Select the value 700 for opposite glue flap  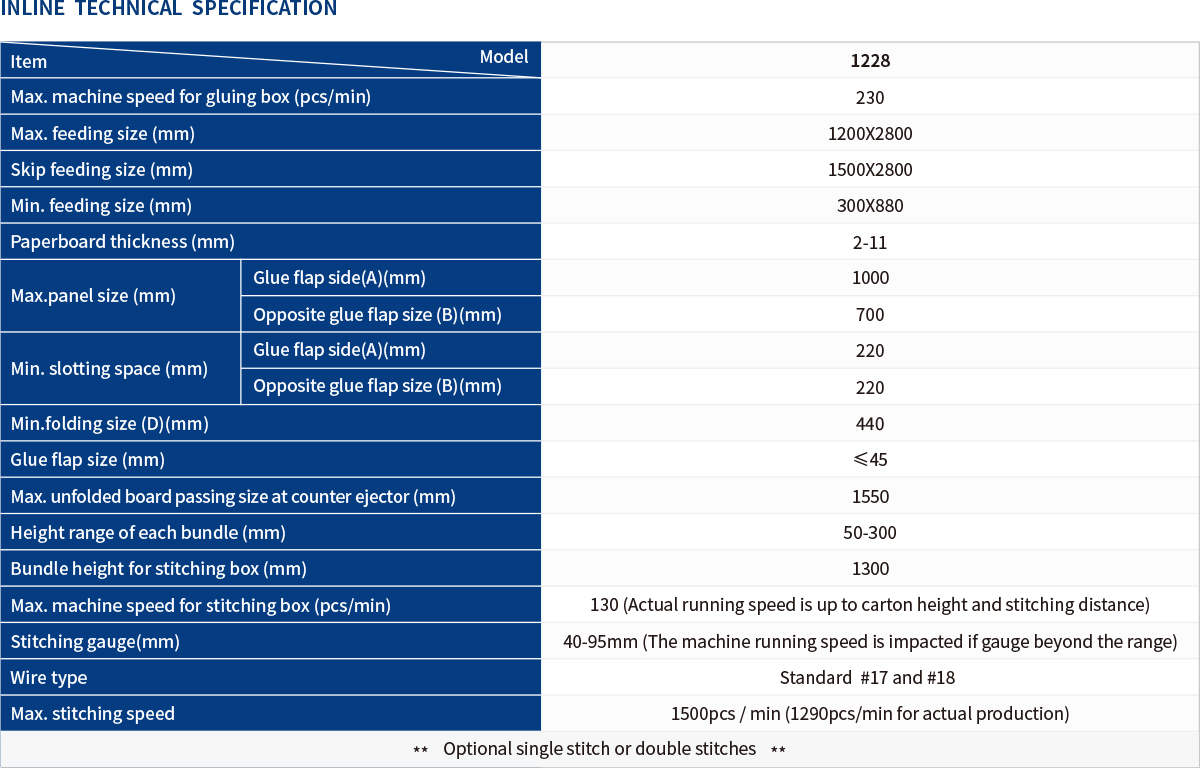[x=870, y=315]
